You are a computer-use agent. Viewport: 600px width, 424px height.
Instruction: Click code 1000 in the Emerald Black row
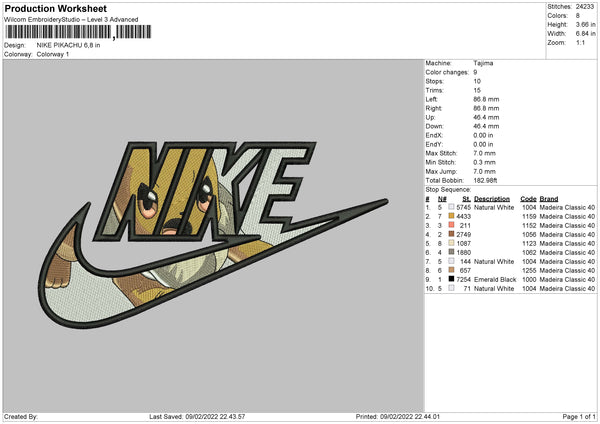point(529,279)
